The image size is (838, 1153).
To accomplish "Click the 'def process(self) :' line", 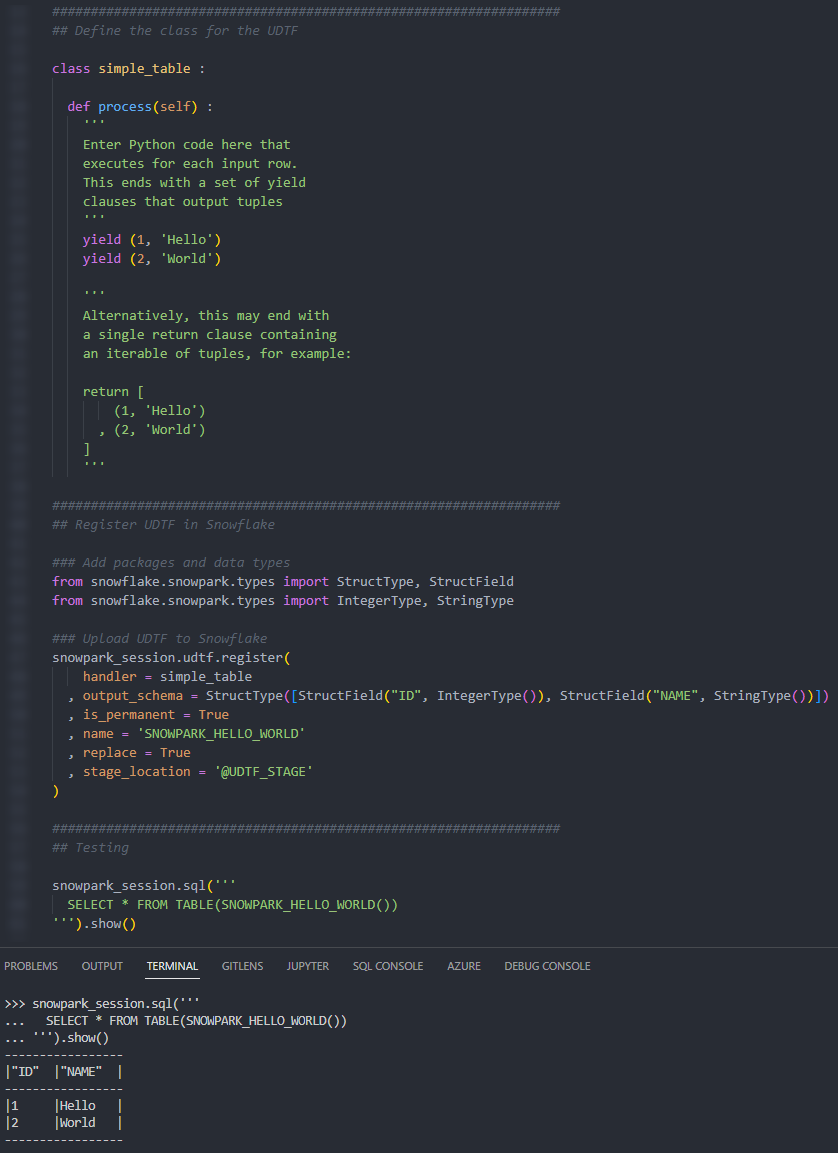I will pos(140,107).
